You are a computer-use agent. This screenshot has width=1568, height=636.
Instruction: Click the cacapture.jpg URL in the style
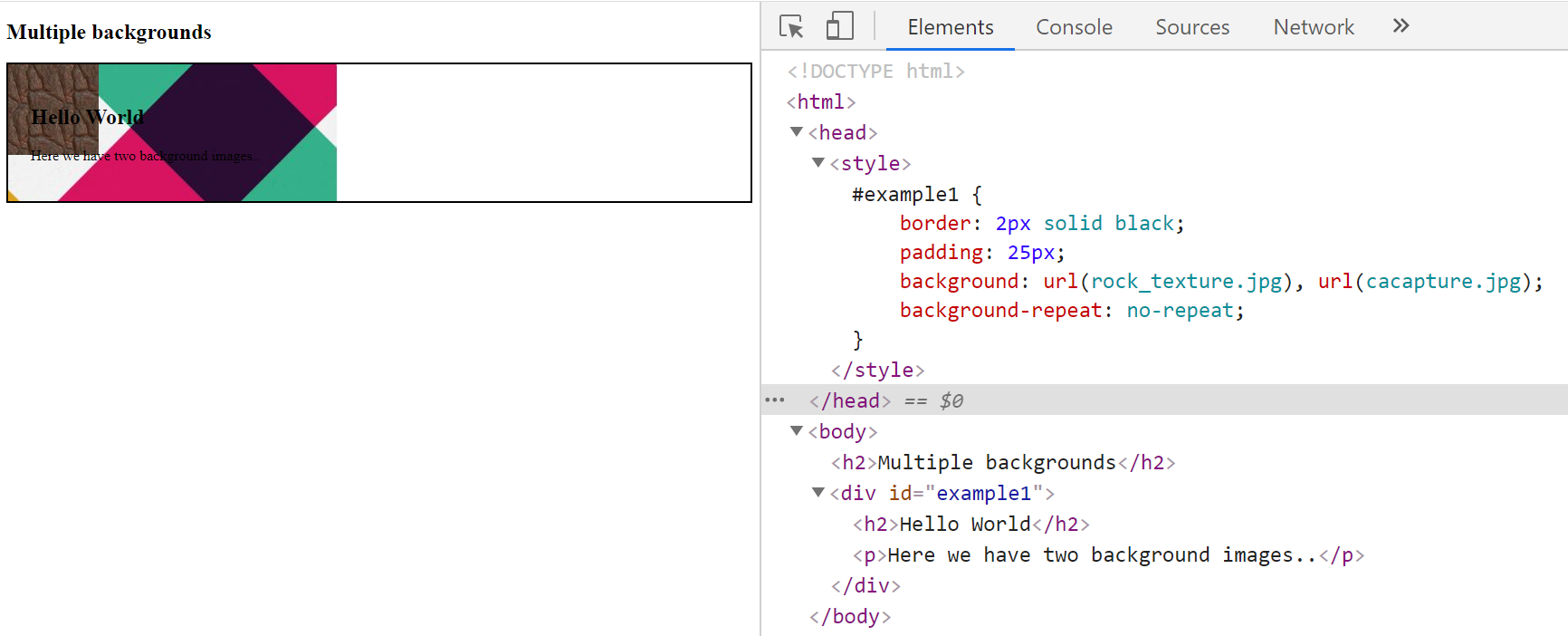pos(1443,282)
